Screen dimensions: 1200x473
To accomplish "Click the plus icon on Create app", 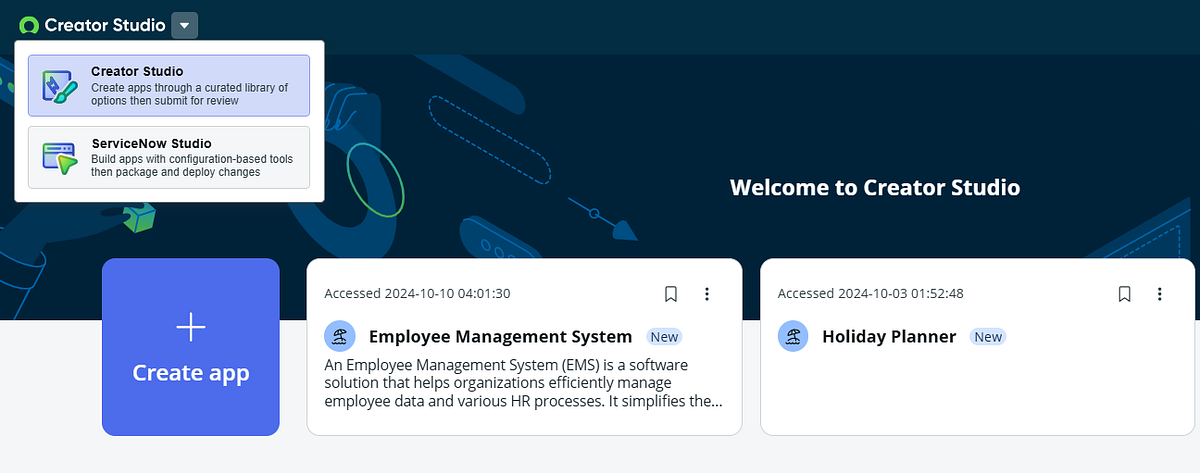I will pos(190,326).
